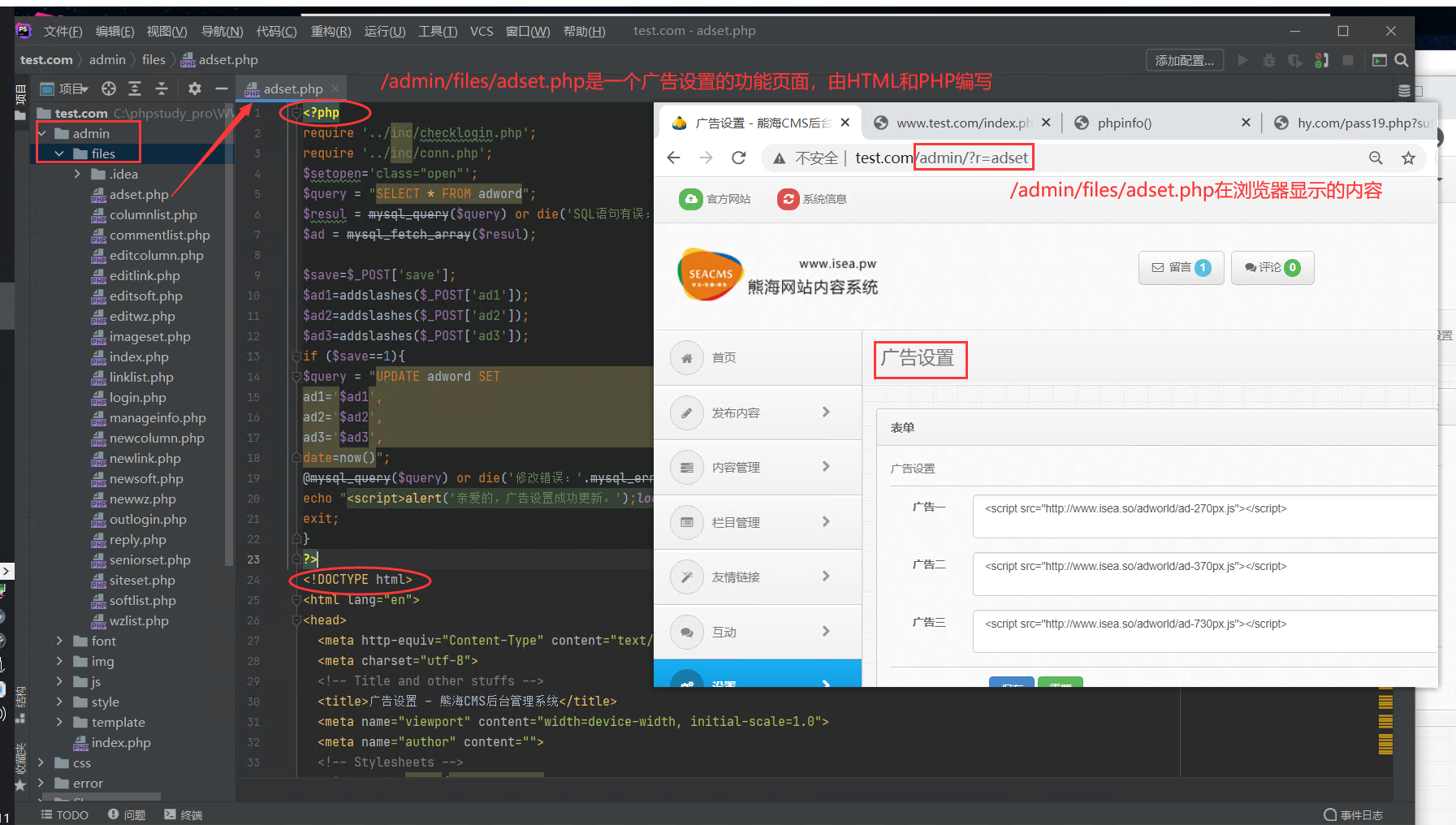Toggle the 问题 tool window
This screenshot has width=1456, height=825.
click(x=127, y=814)
